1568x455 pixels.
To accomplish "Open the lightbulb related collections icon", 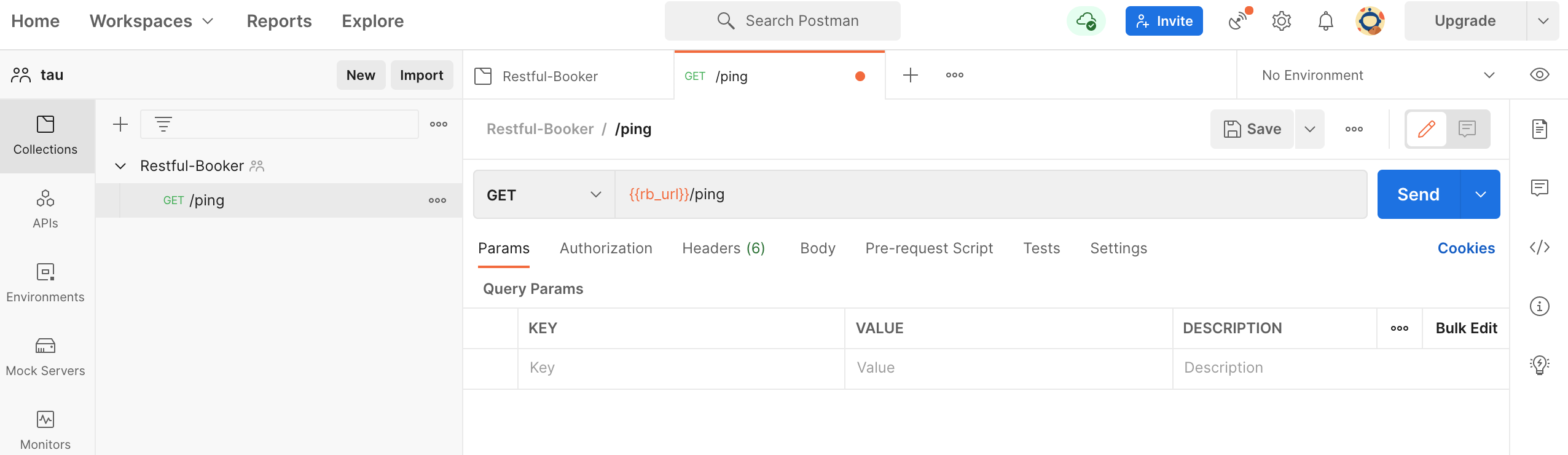I will [1540, 365].
